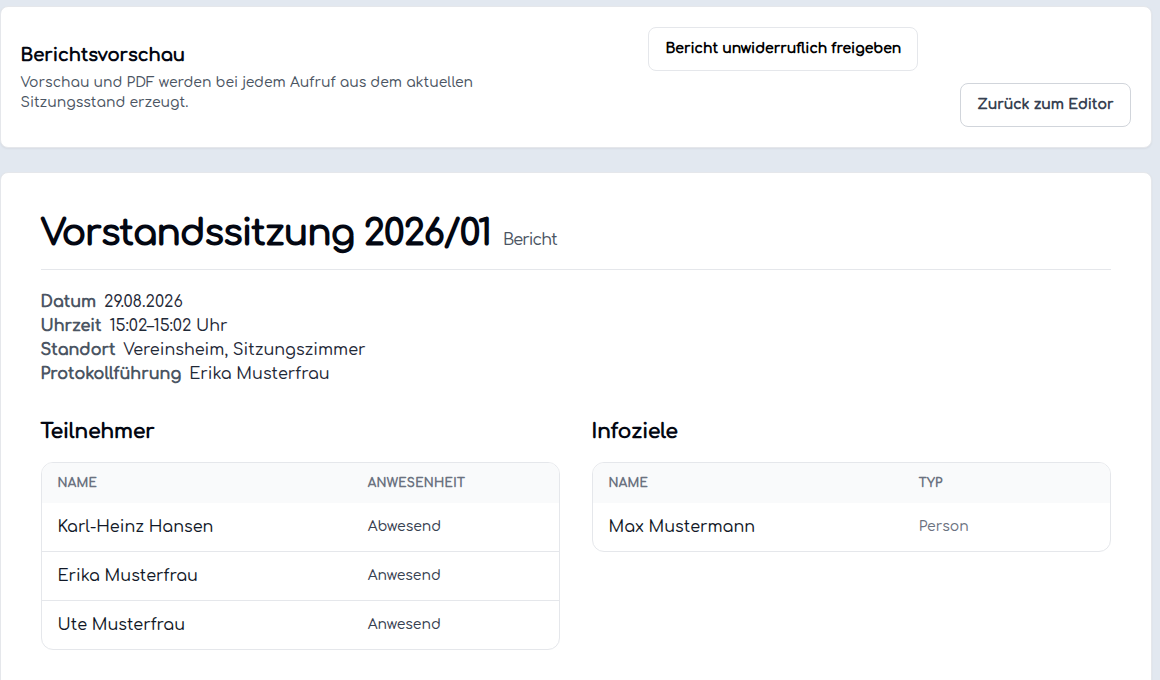The width and height of the screenshot is (1160, 680).
Task: Select 'Max Mustermann' in Infoziele table
Action: pyautogui.click(x=681, y=526)
